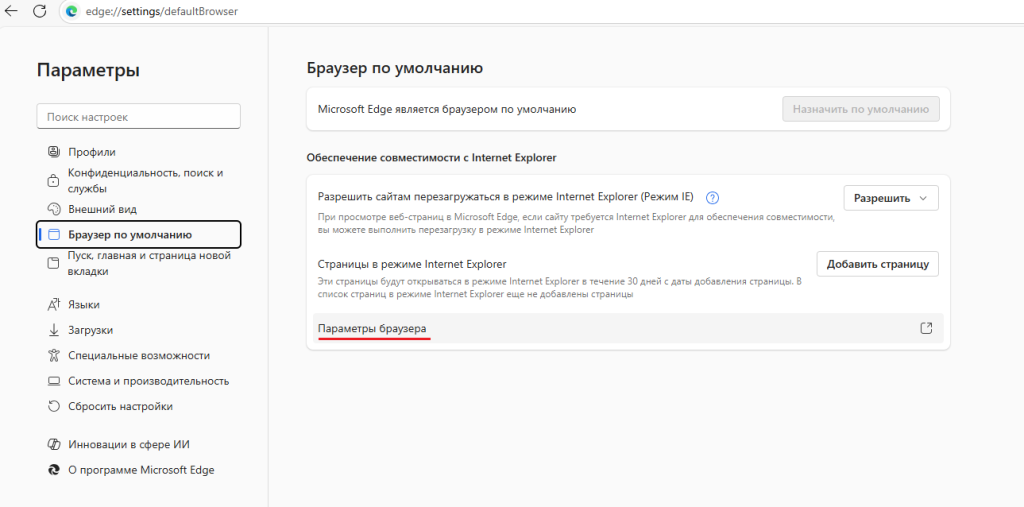Click the Profiles icon in sidebar
The image size is (1024, 507).
[x=54, y=152]
